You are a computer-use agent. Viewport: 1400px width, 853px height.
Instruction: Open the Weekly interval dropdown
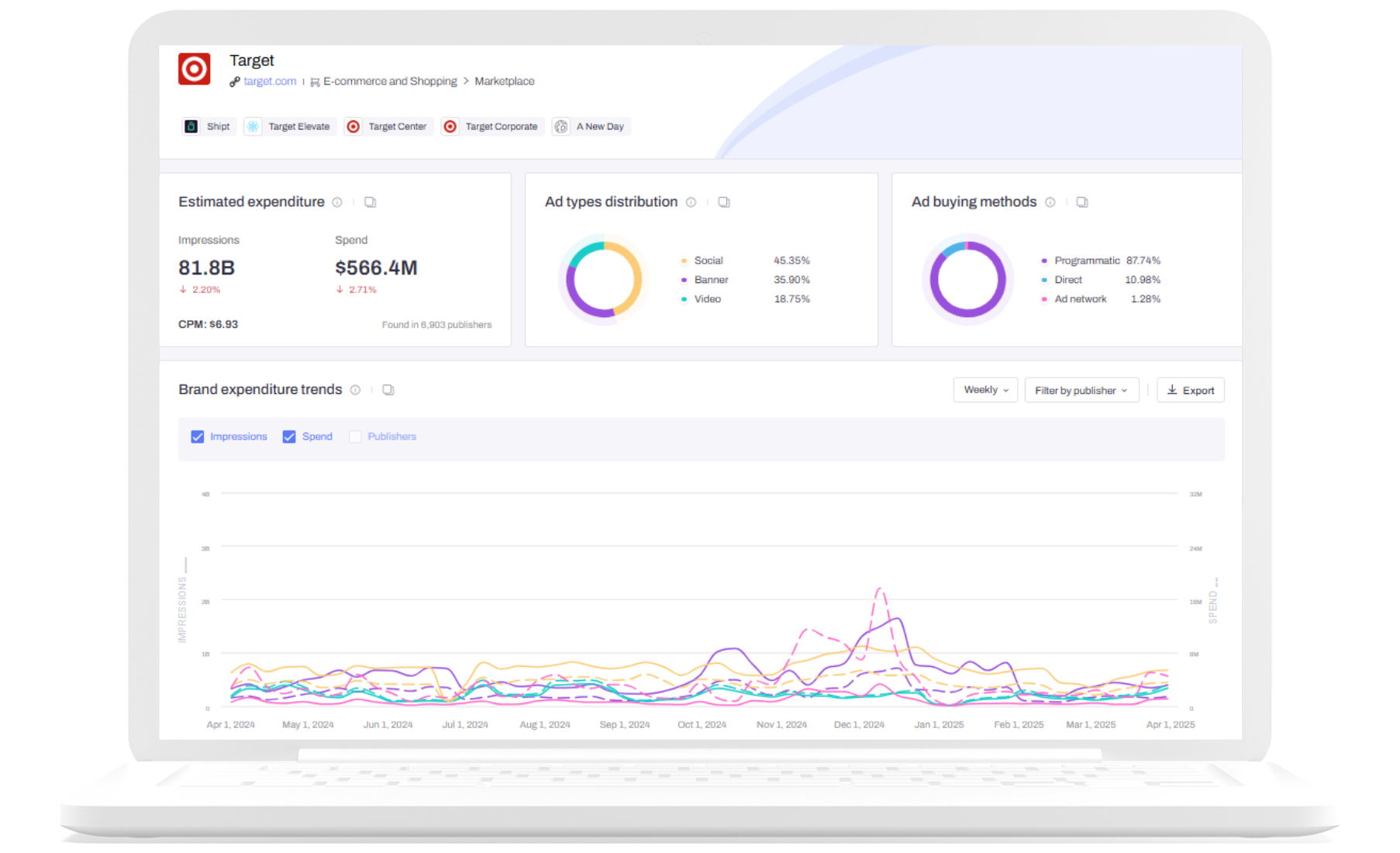[x=984, y=390]
